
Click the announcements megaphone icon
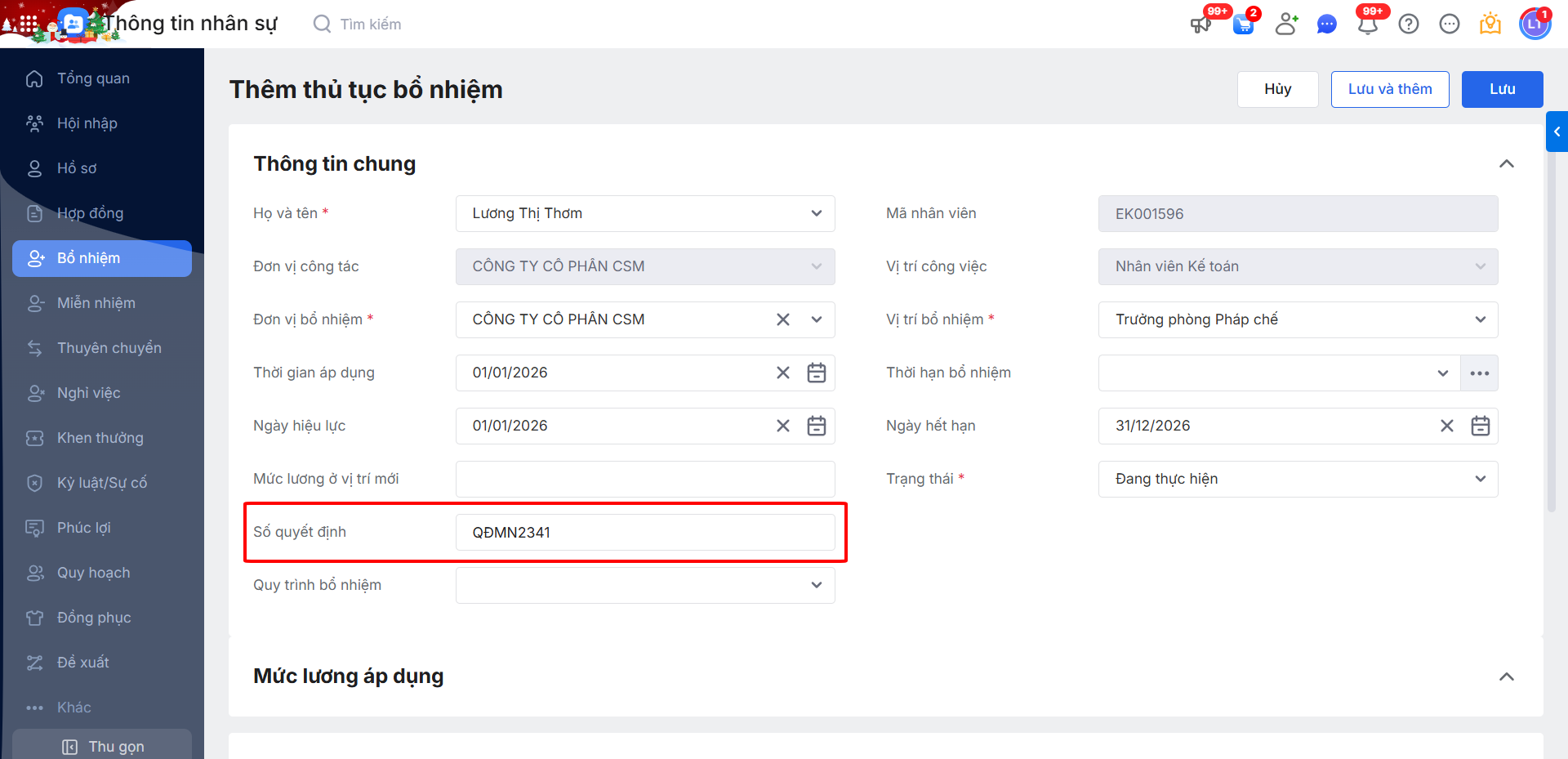[1200, 24]
